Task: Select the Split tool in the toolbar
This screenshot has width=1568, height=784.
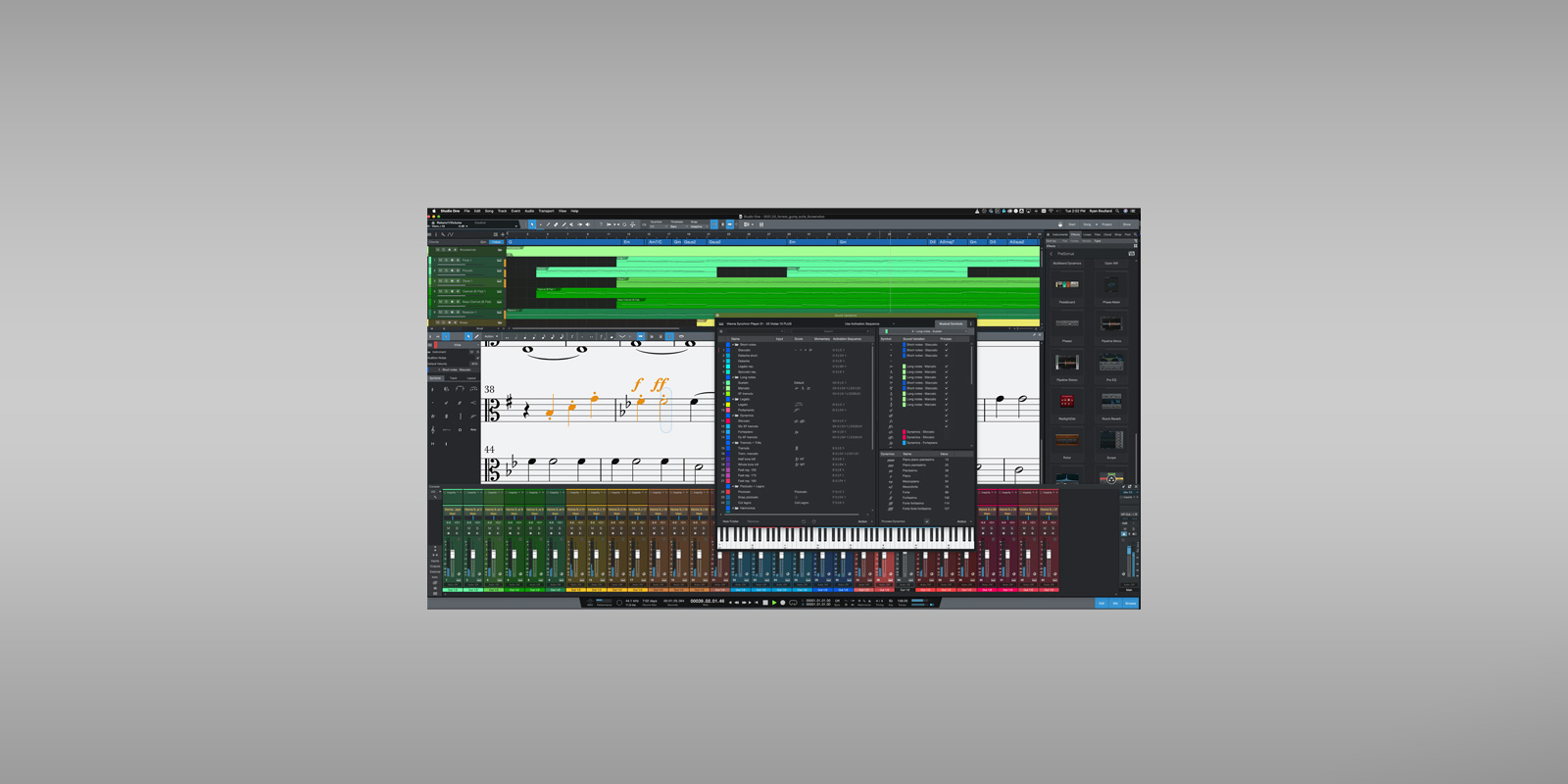Action: (548, 224)
